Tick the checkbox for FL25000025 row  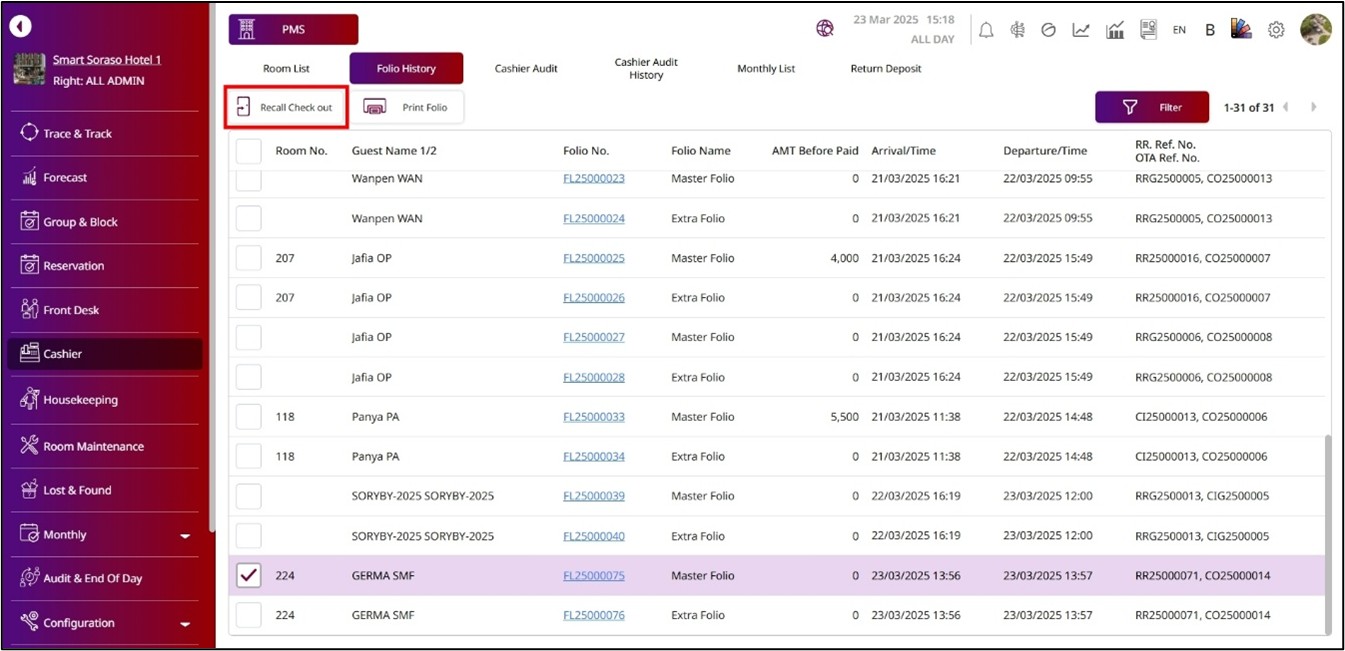248,258
